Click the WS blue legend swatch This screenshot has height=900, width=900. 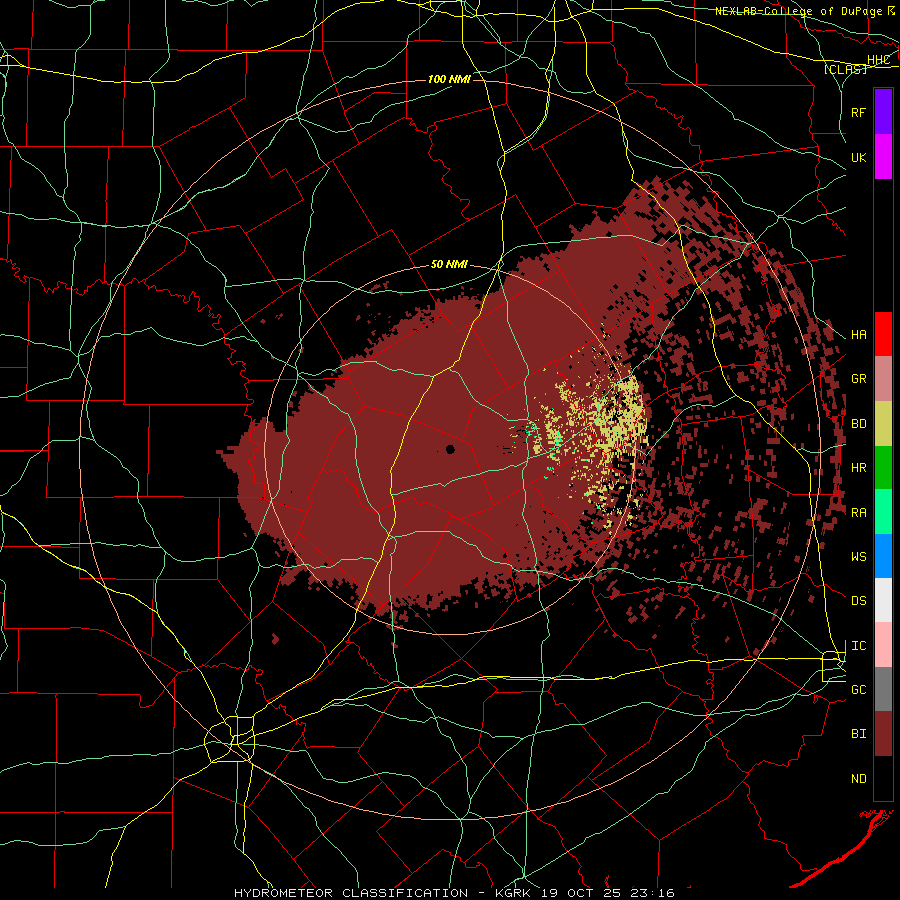coord(883,556)
